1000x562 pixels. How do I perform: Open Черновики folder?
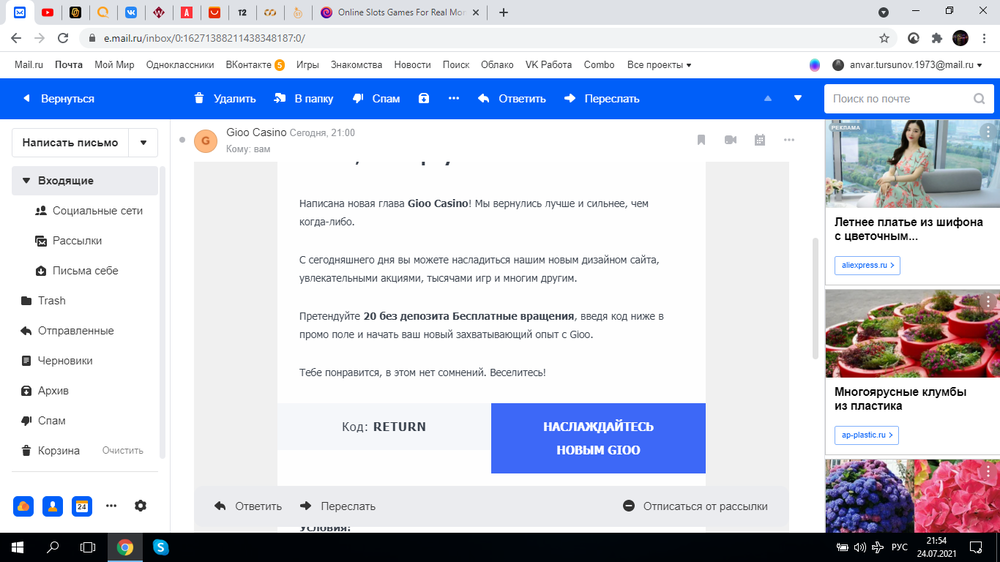click(x=56, y=360)
